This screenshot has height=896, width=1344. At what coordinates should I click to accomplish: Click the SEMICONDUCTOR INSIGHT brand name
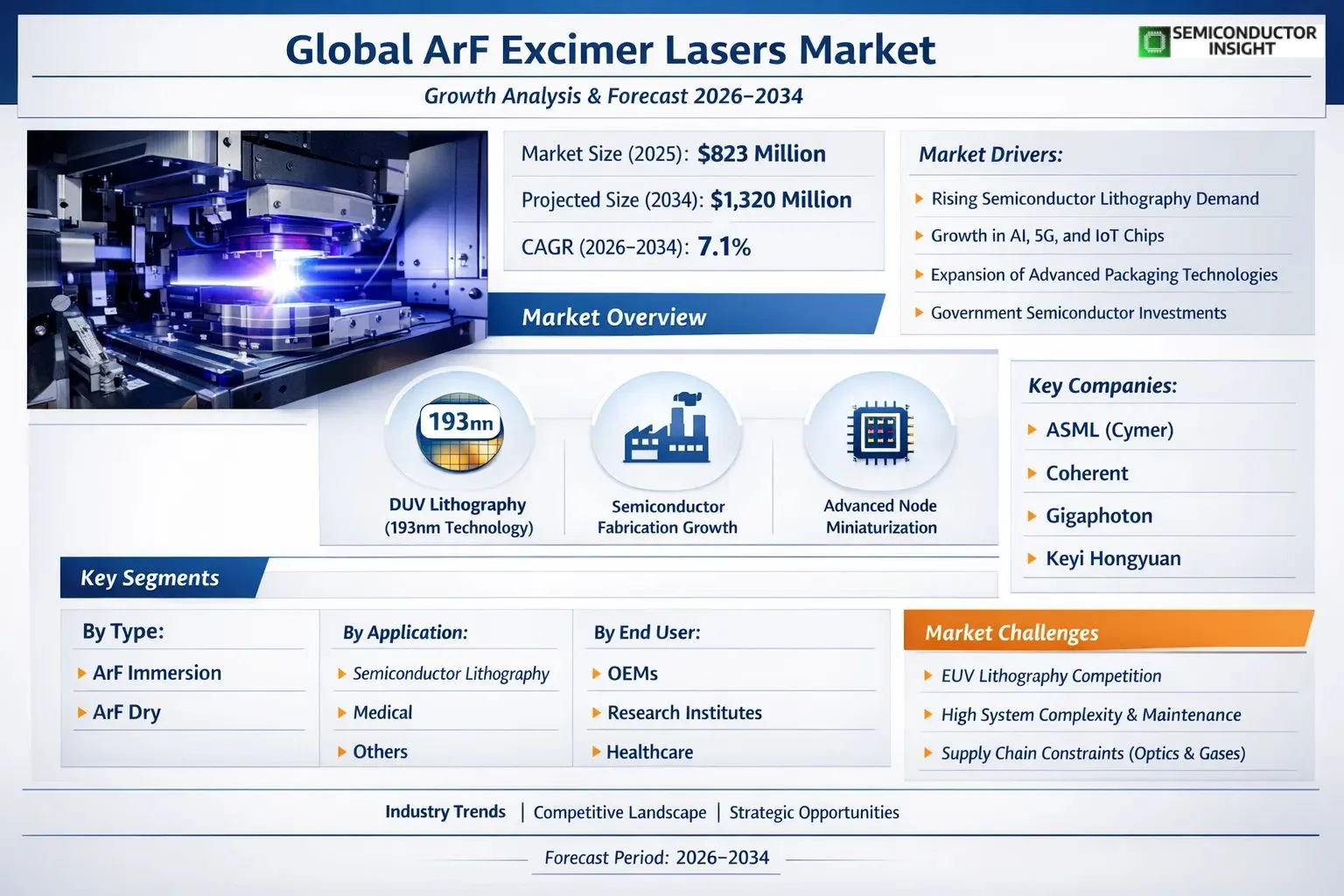[x=1243, y=40]
